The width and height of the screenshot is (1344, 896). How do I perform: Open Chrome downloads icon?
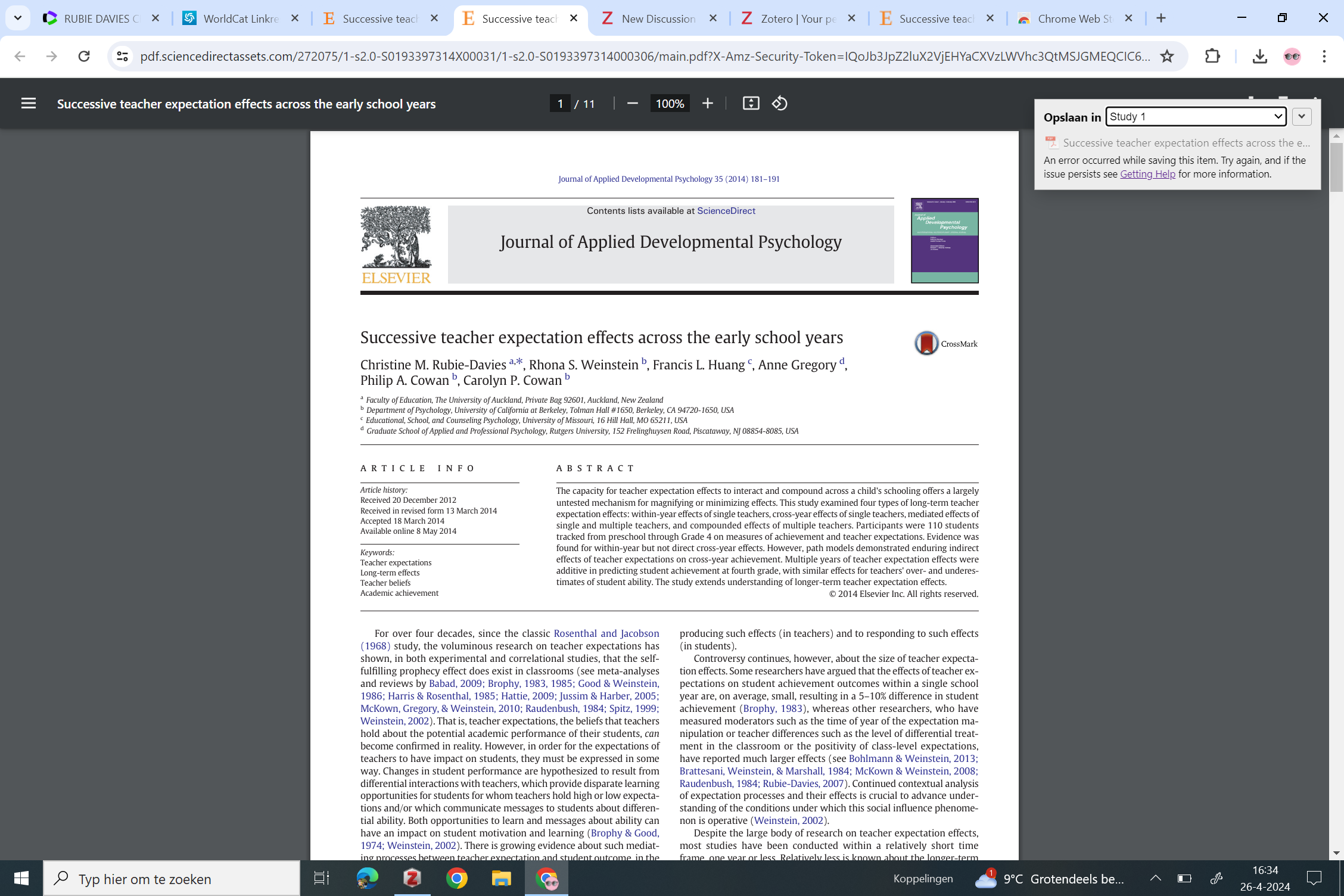[x=1259, y=57]
